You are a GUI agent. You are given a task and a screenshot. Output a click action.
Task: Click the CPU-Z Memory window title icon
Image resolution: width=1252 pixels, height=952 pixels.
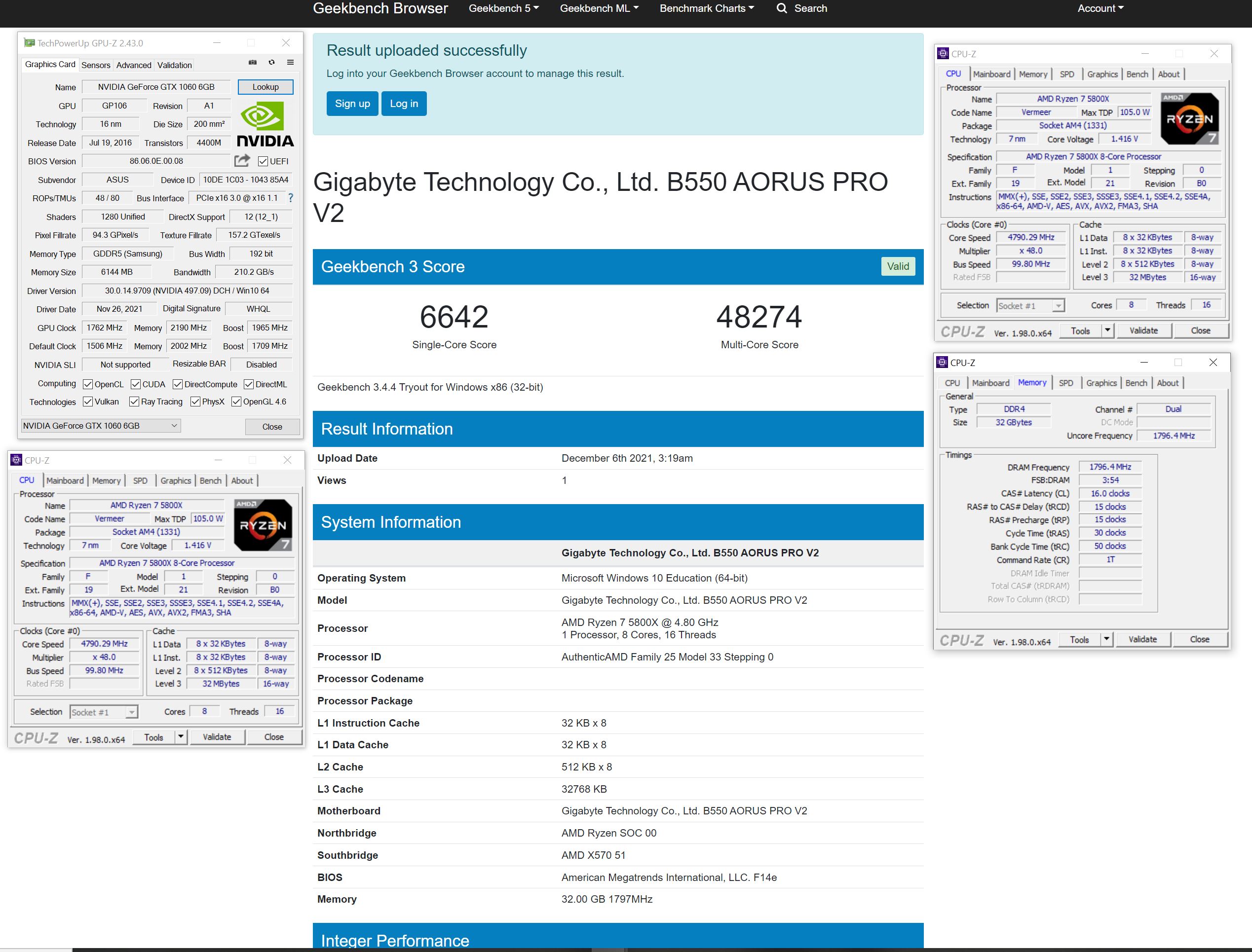pyautogui.click(x=942, y=362)
